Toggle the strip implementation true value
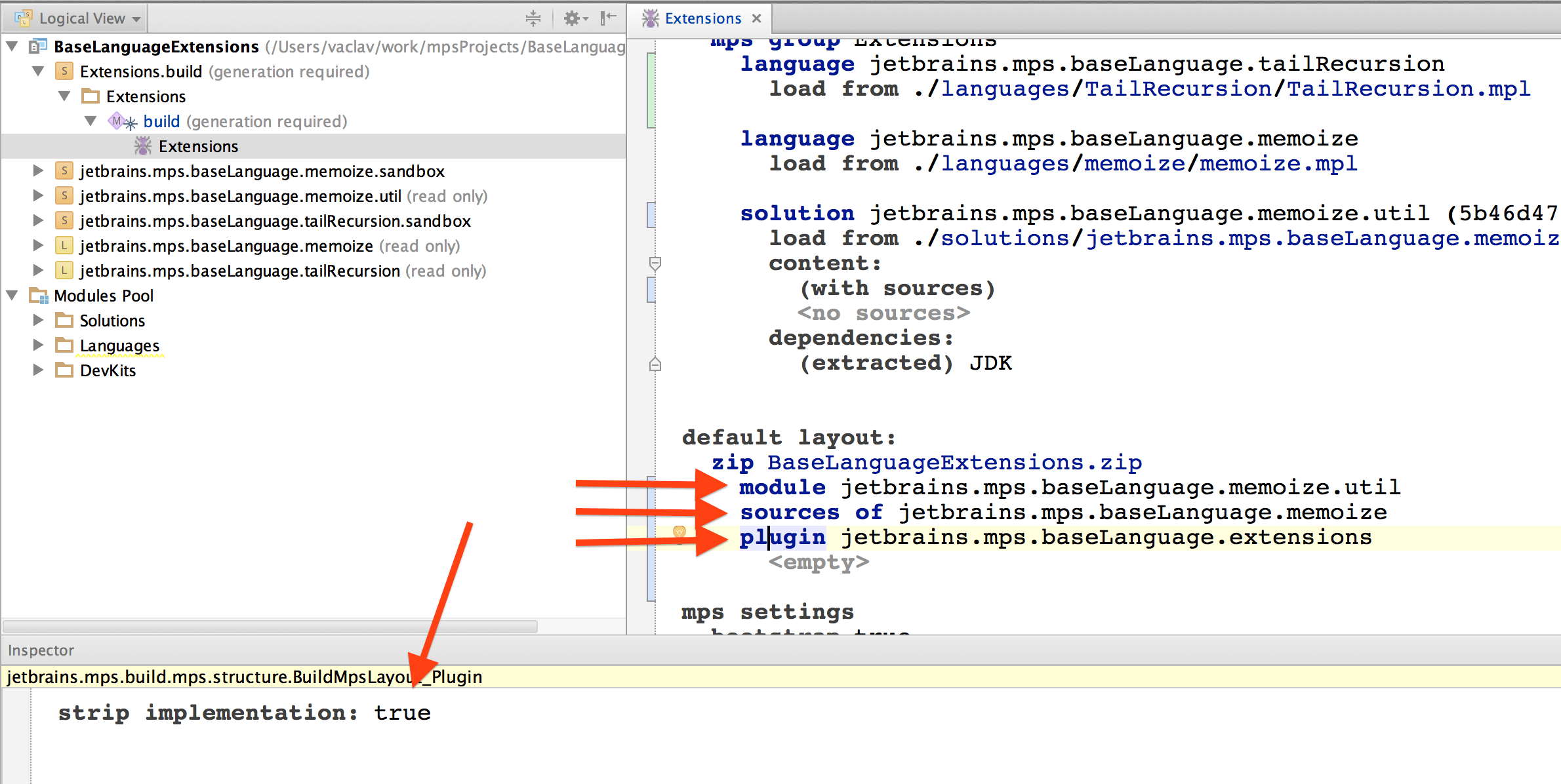Image resolution: width=1561 pixels, height=784 pixels. point(402,713)
